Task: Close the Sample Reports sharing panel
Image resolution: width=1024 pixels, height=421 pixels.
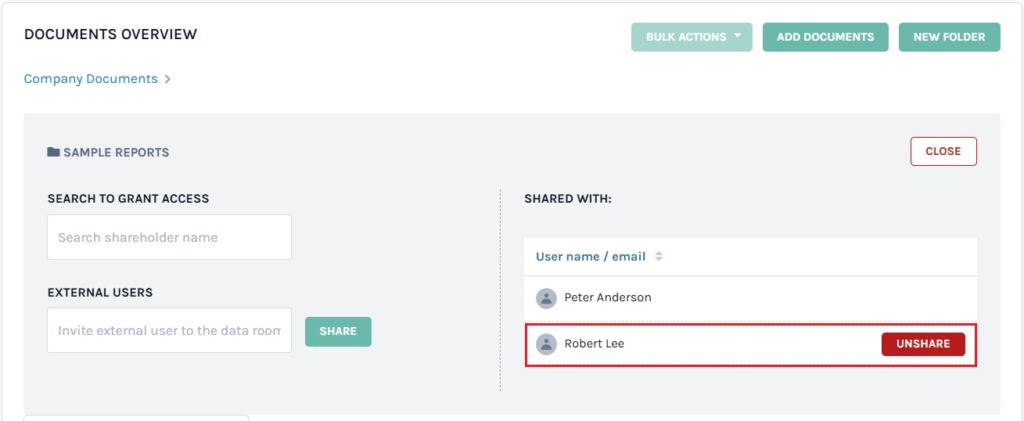Action: pos(942,152)
